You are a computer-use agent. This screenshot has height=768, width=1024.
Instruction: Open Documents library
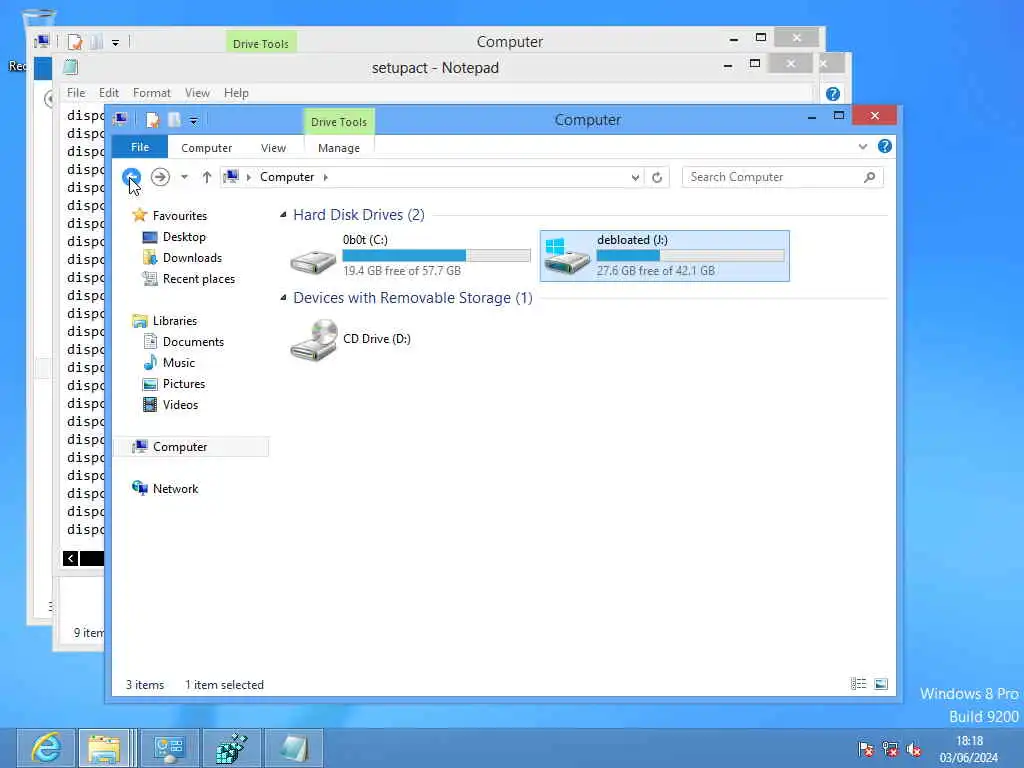(x=193, y=342)
